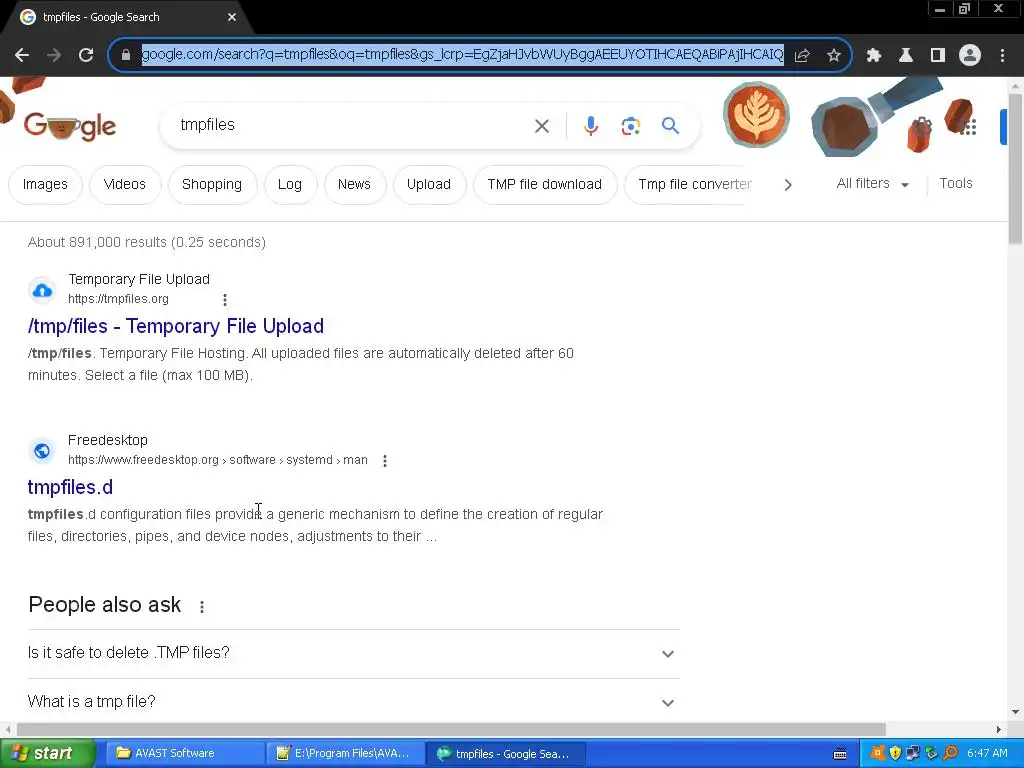1024x768 pixels.
Task: Click the selected address bar URL
Action: (462, 54)
